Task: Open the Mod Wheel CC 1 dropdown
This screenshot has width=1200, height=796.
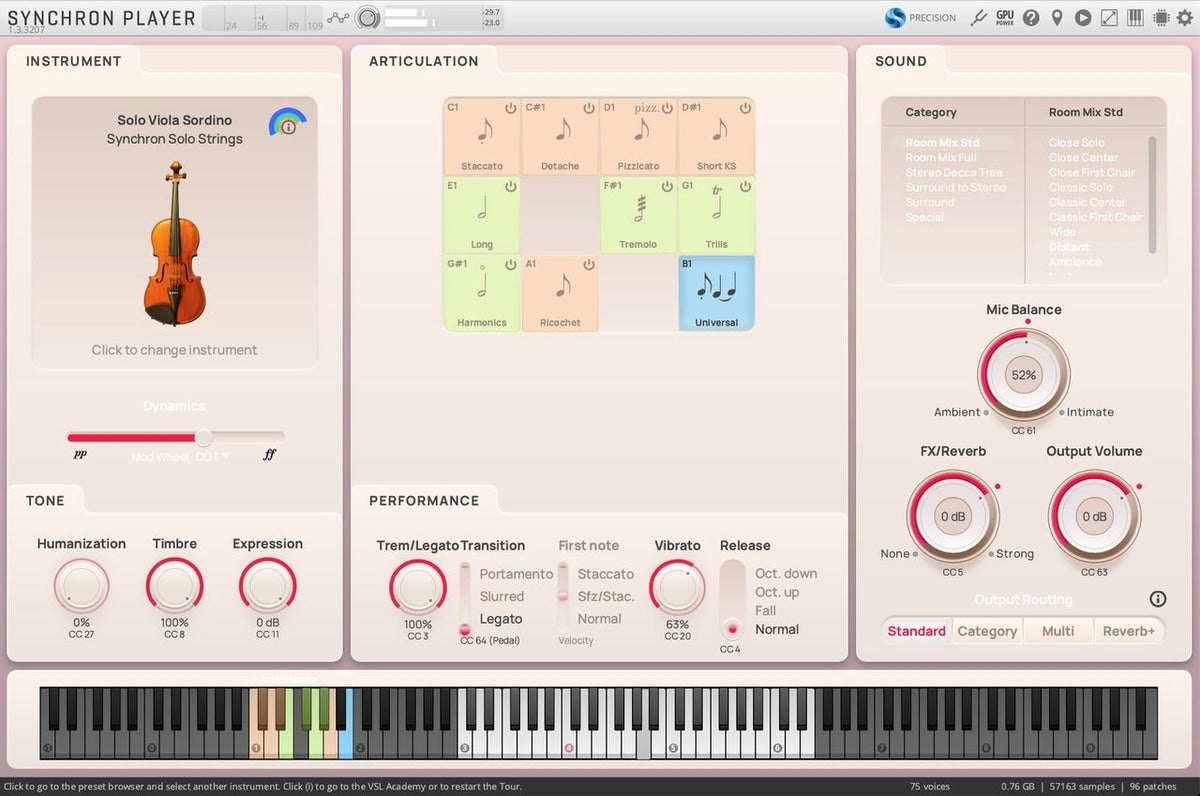Action: [181, 456]
